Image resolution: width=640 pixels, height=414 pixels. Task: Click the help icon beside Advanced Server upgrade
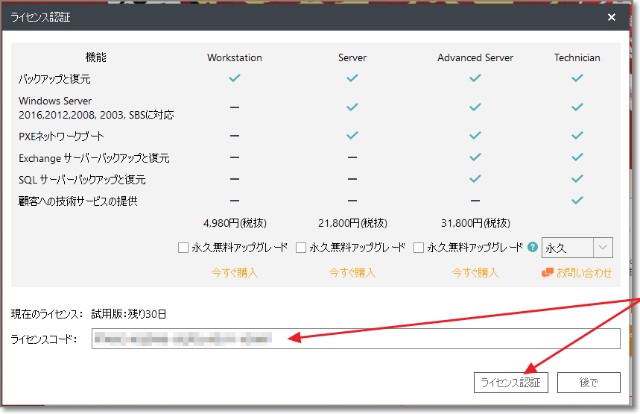click(532, 247)
